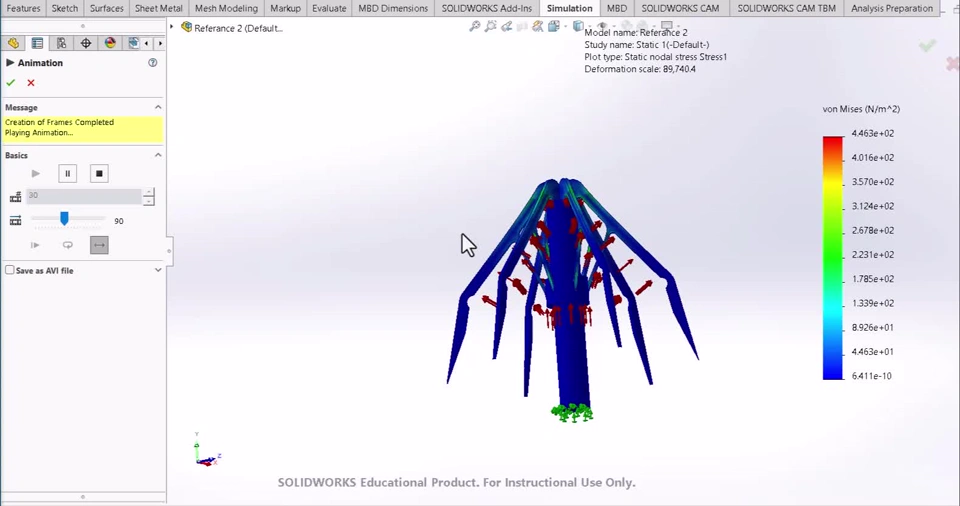
Task: Check the Save as AVI file box
Action: click(10, 270)
